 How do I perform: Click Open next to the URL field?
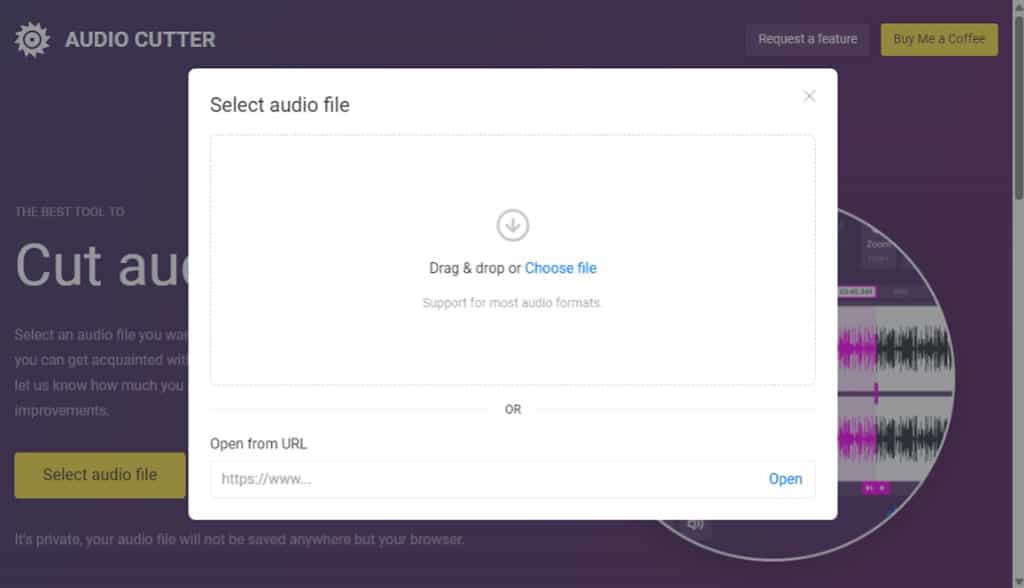point(785,479)
